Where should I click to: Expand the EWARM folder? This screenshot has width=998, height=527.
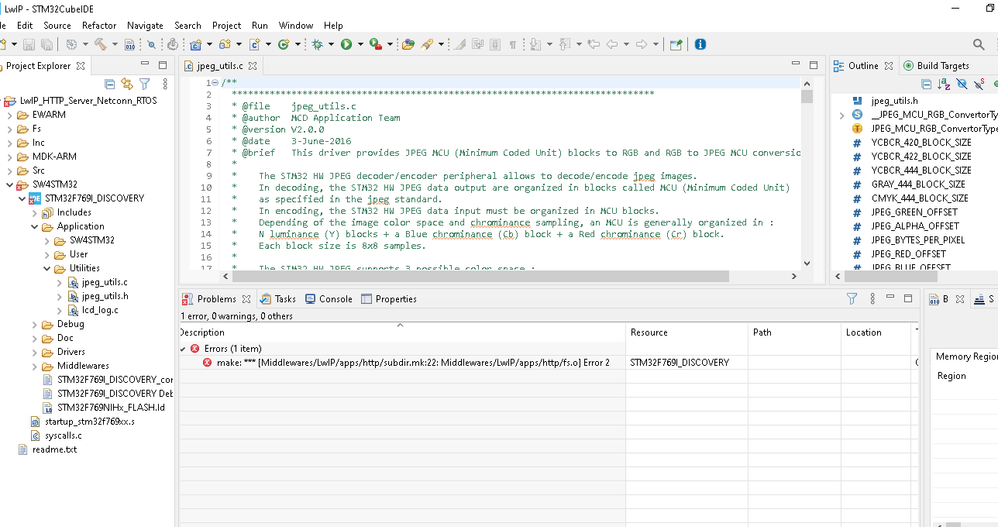click(x=10, y=115)
